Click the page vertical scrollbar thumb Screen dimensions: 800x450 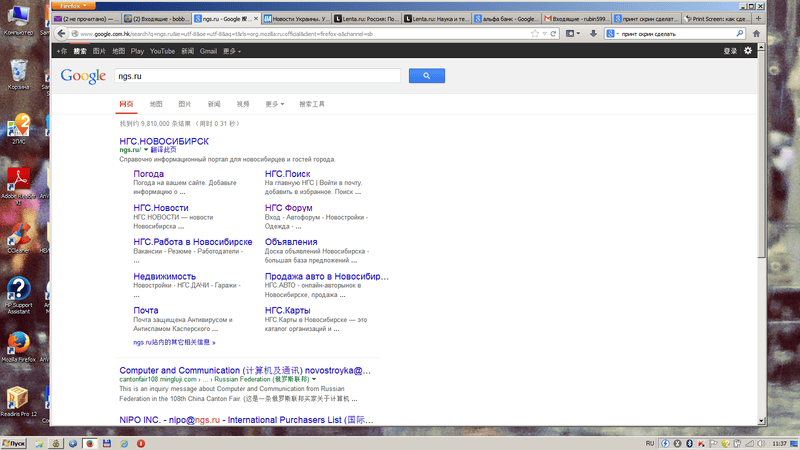tap(761, 155)
